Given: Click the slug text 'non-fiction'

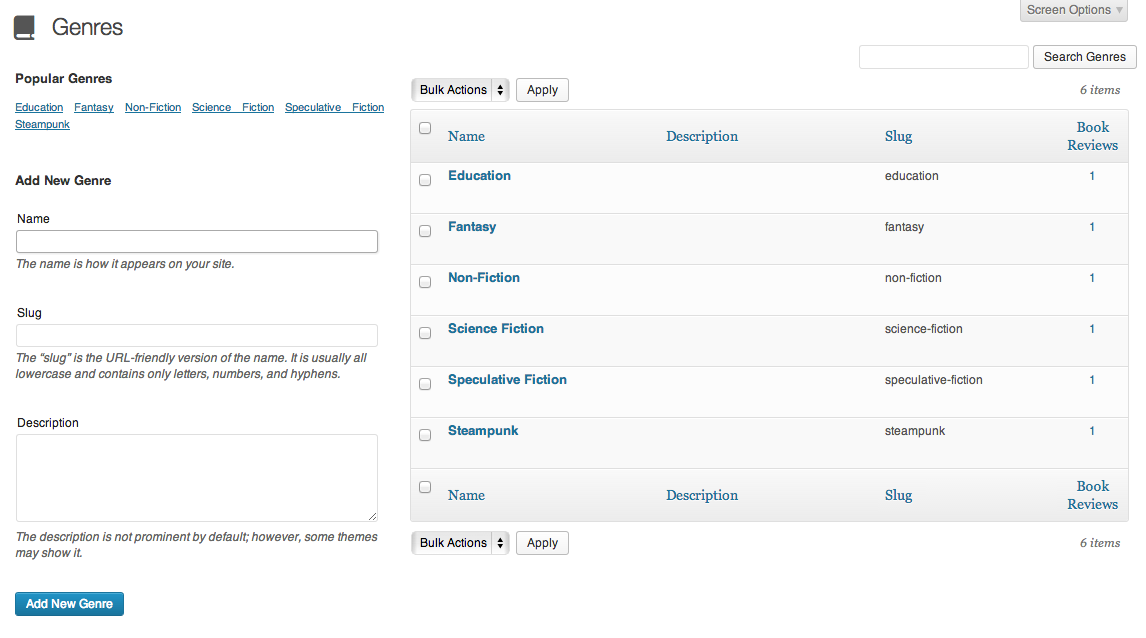Looking at the screenshot, I should [913, 278].
